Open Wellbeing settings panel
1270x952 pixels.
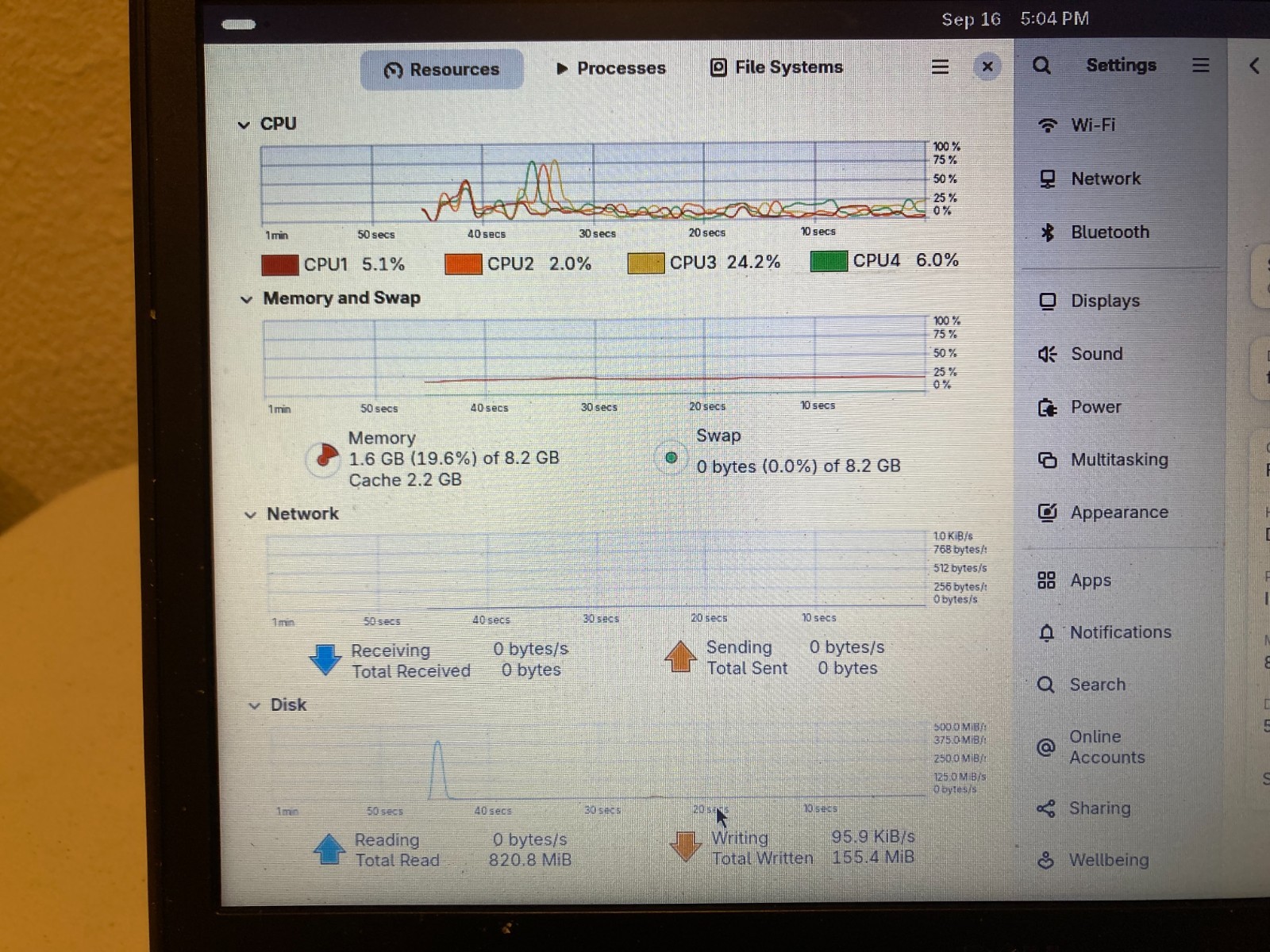point(1120,860)
